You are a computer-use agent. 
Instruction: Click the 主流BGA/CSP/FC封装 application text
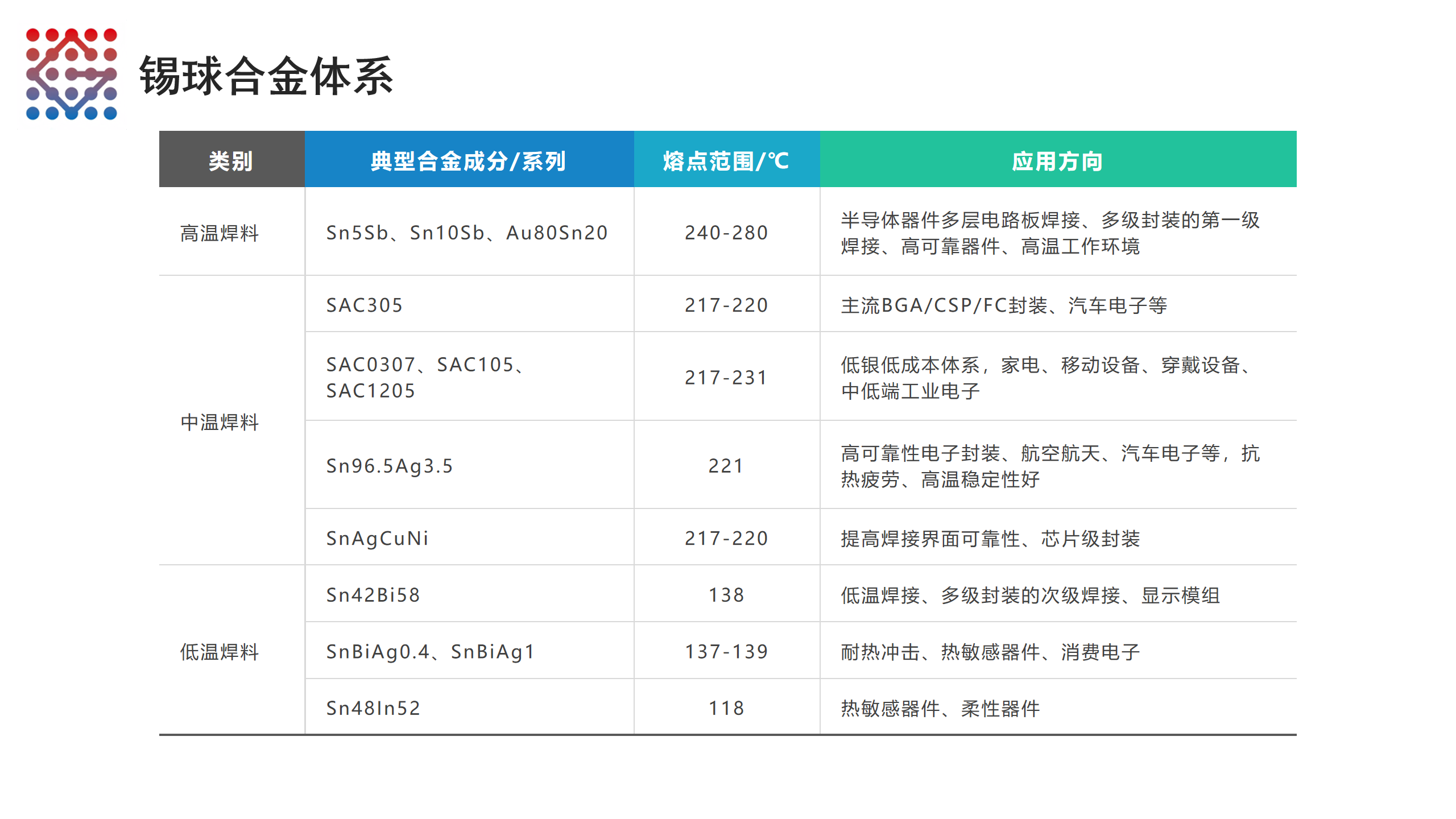1003,305
